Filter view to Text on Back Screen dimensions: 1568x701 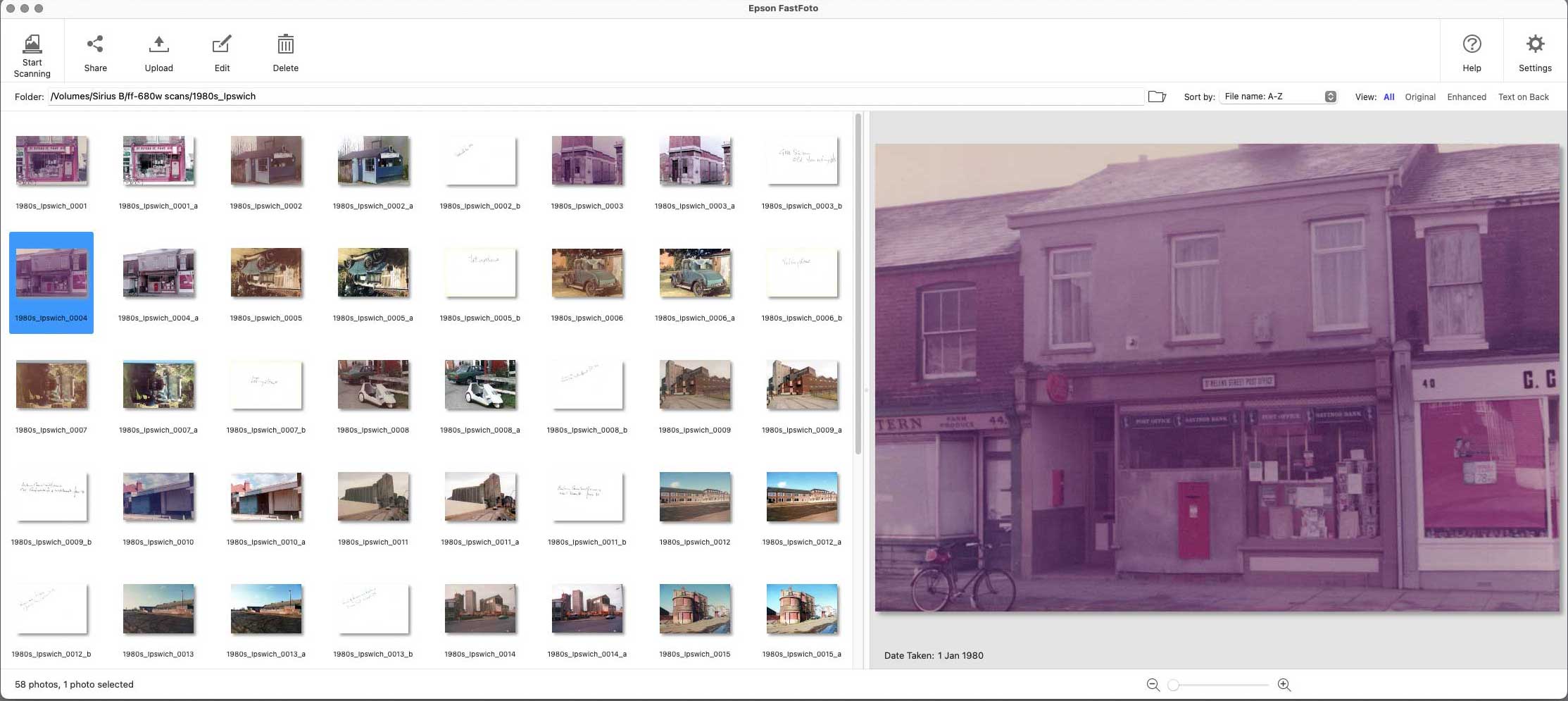(x=1523, y=97)
